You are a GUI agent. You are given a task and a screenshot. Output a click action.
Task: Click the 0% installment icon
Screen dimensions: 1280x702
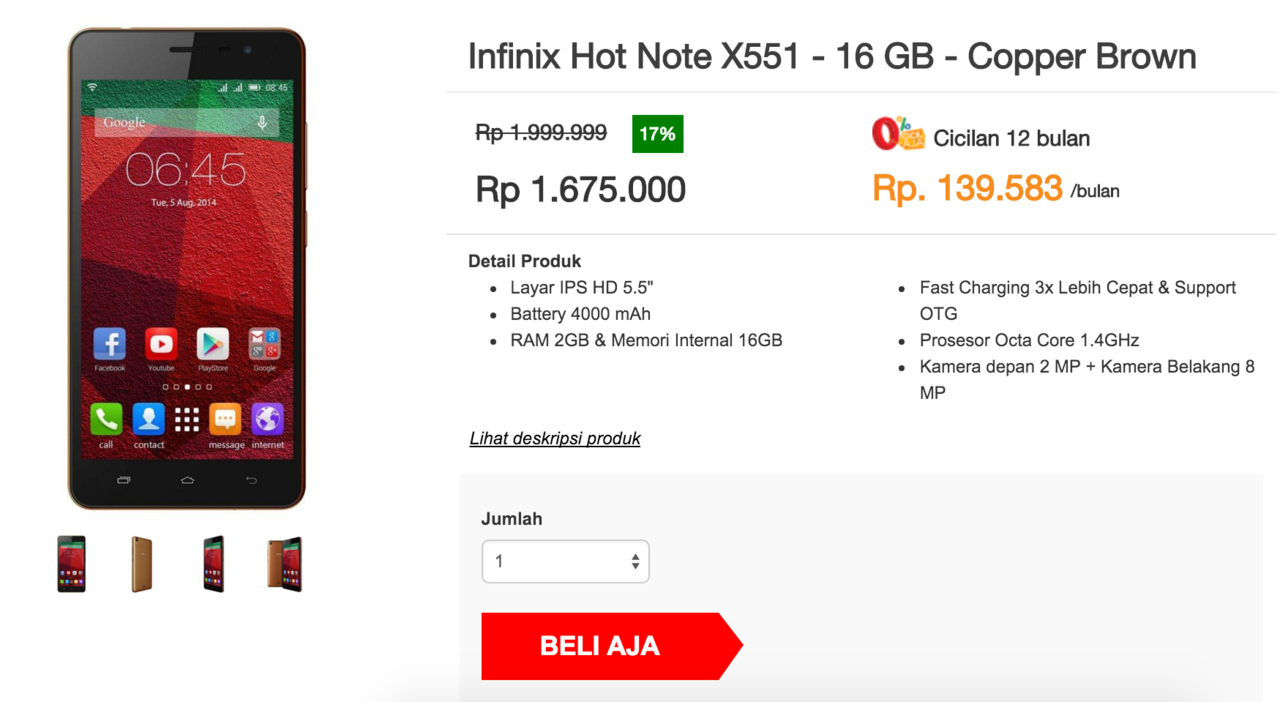click(897, 134)
